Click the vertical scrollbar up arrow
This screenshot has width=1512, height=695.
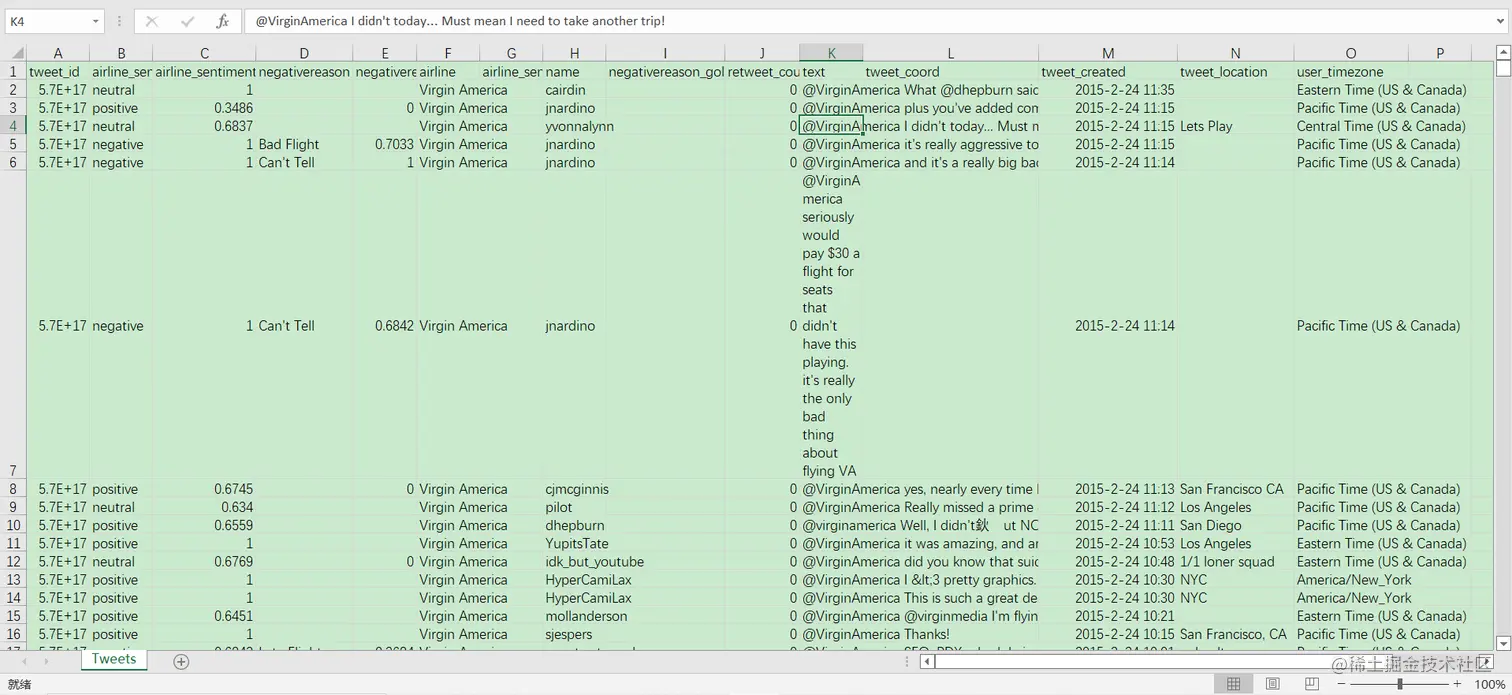(x=1503, y=52)
